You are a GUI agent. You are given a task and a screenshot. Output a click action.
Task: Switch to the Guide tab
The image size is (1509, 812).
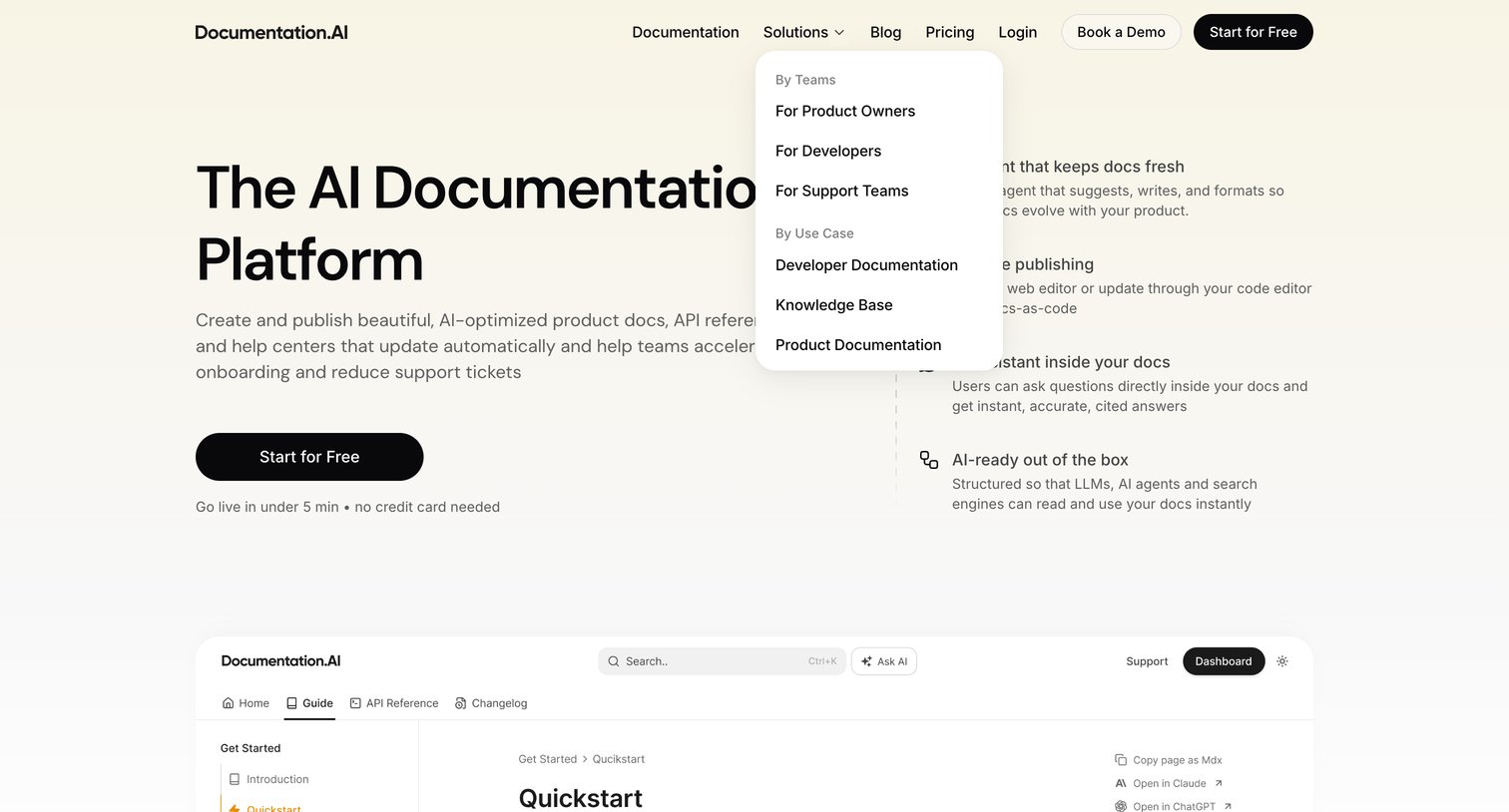[309, 703]
